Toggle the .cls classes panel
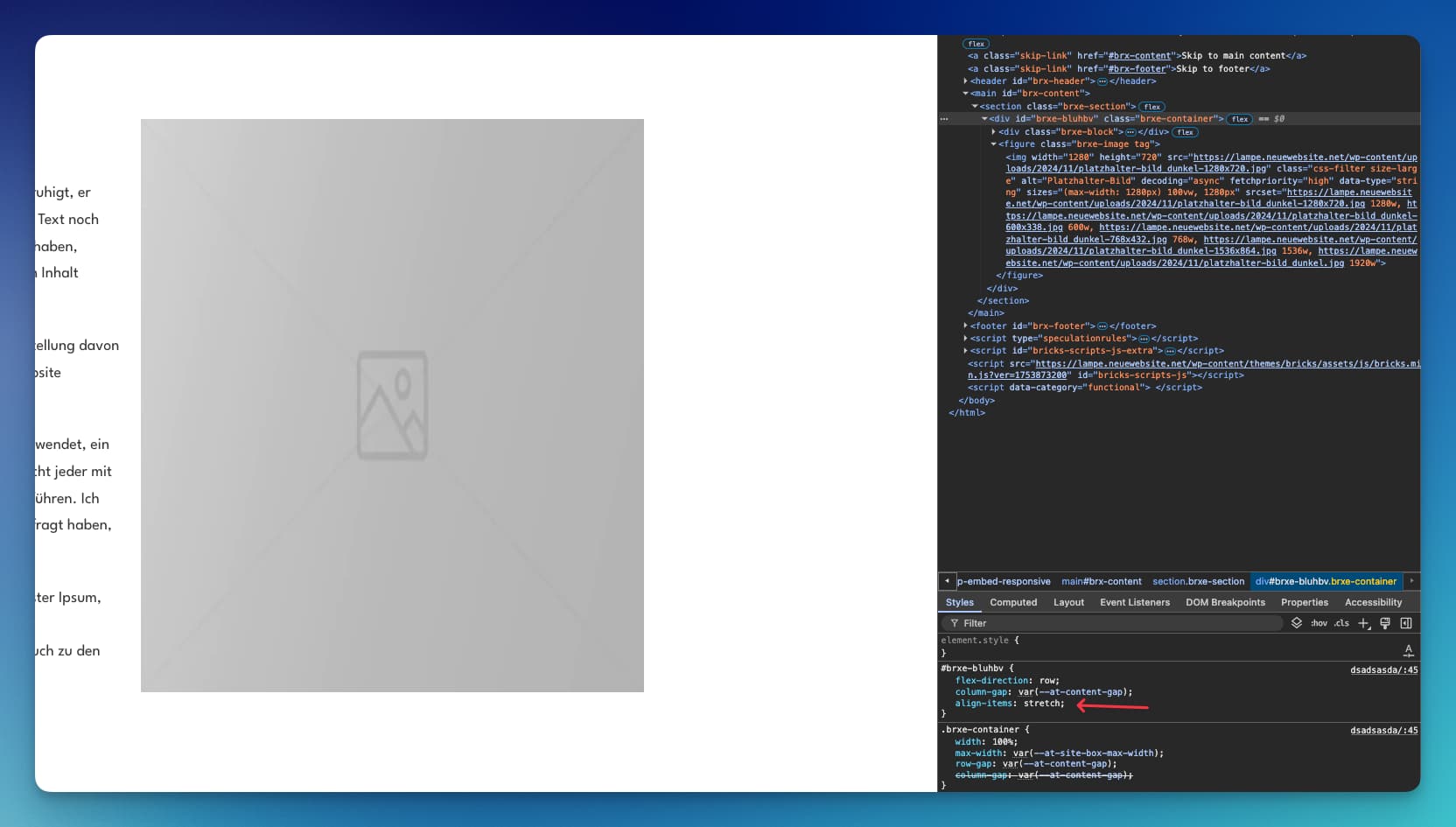This screenshot has height=827, width=1456. point(1341,623)
